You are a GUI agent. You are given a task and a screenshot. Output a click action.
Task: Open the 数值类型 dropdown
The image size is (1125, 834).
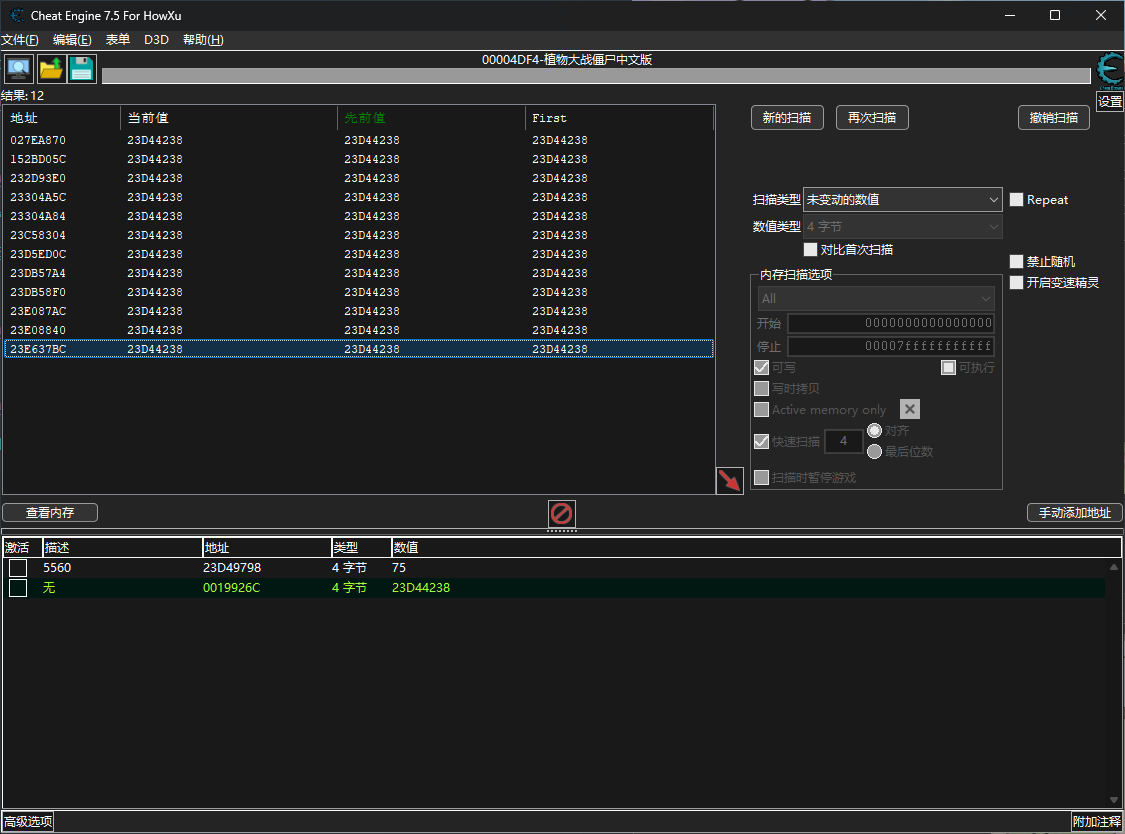pyautogui.click(x=902, y=227)
